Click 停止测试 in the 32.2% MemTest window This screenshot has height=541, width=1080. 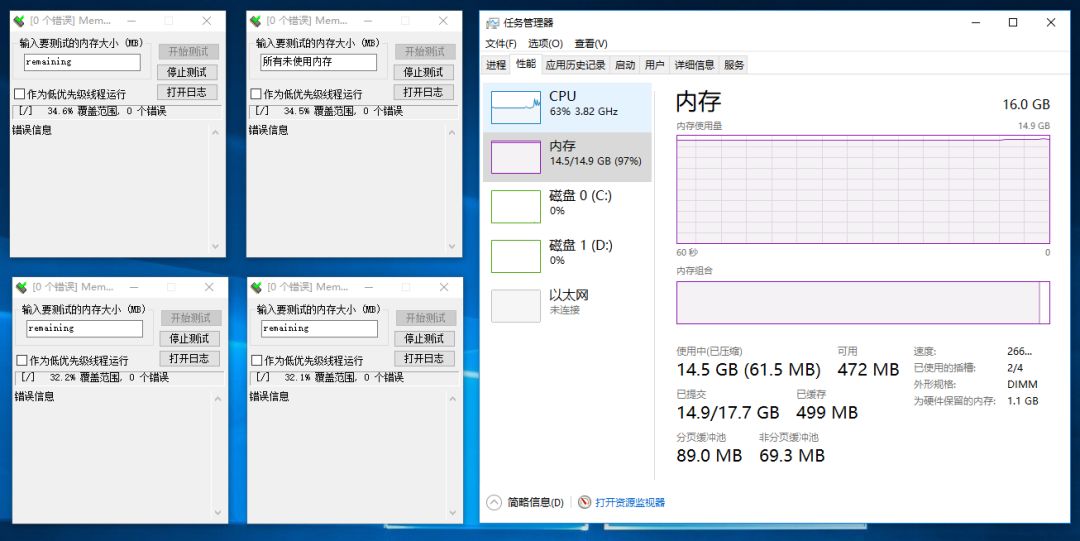(x=189, y=338)
